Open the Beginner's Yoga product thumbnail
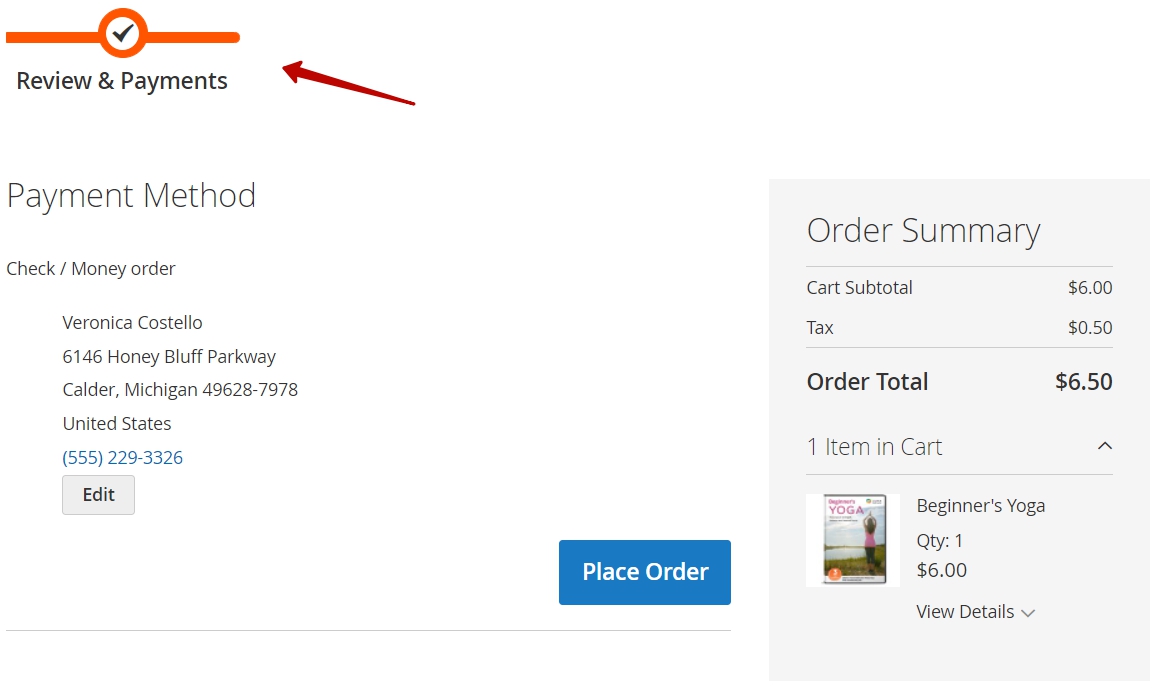Screen dimensions: 1157x689 [x=853, y=541]
